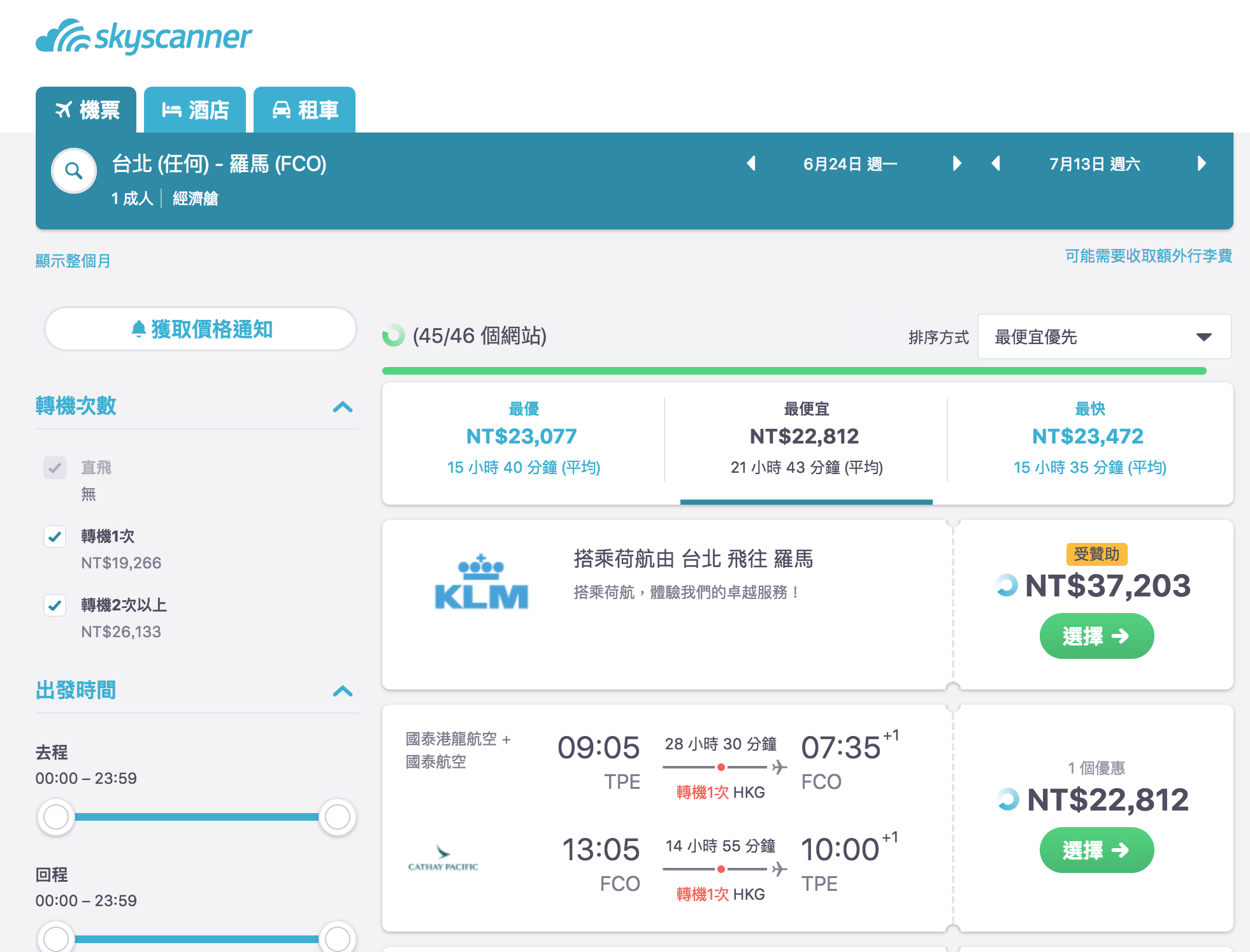Click the 台北 (任何) - 羅馬 (FCO) route field
1250x952 pixels.
click(x=219, y=164)
